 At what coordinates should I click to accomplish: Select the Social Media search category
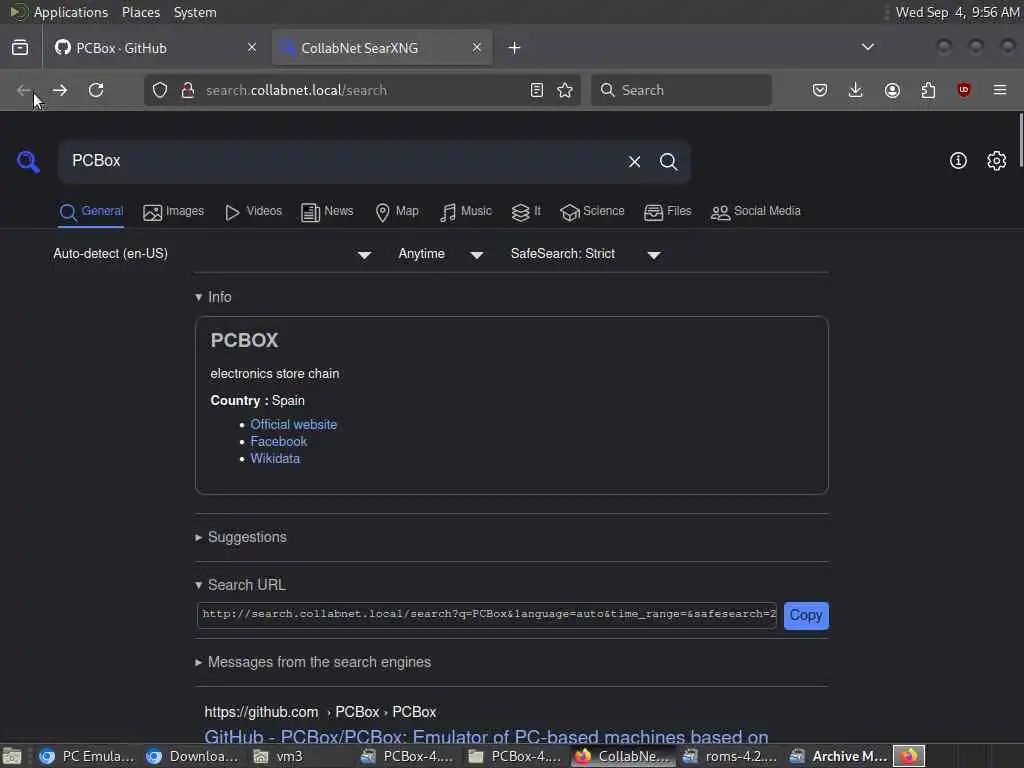tap(756, 212)
